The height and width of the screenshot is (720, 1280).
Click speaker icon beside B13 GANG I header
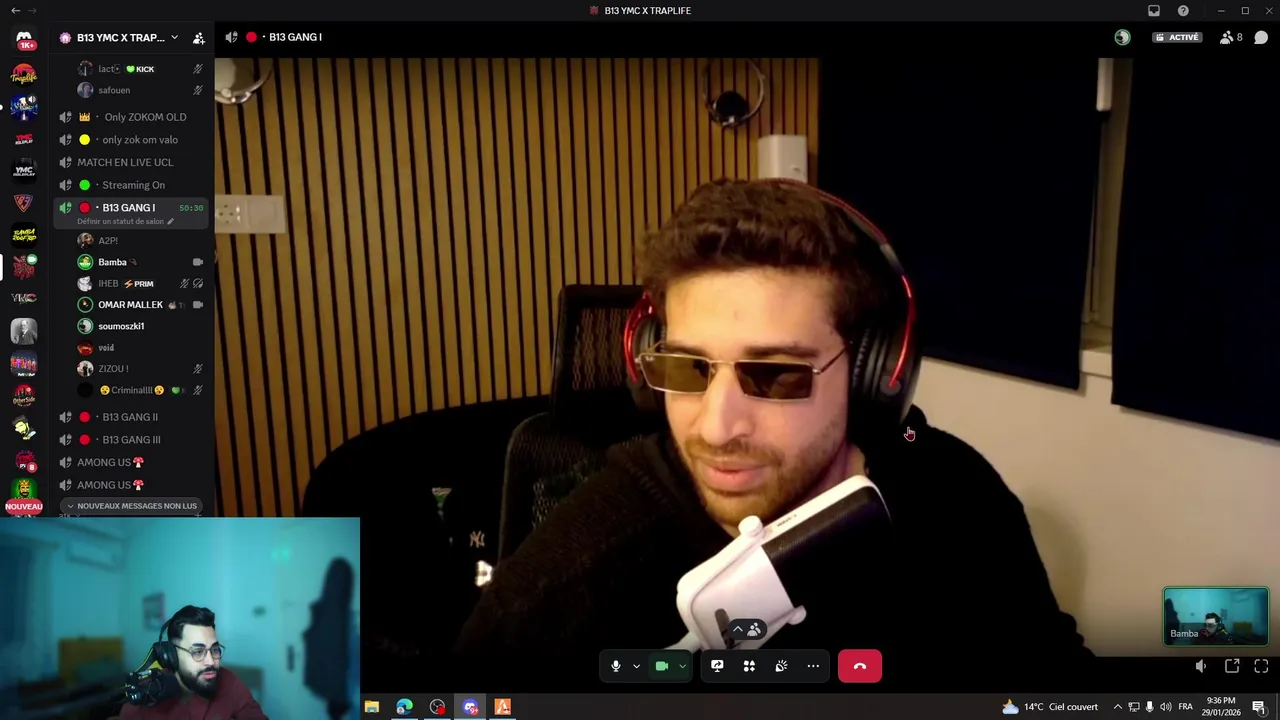[232, 37]
